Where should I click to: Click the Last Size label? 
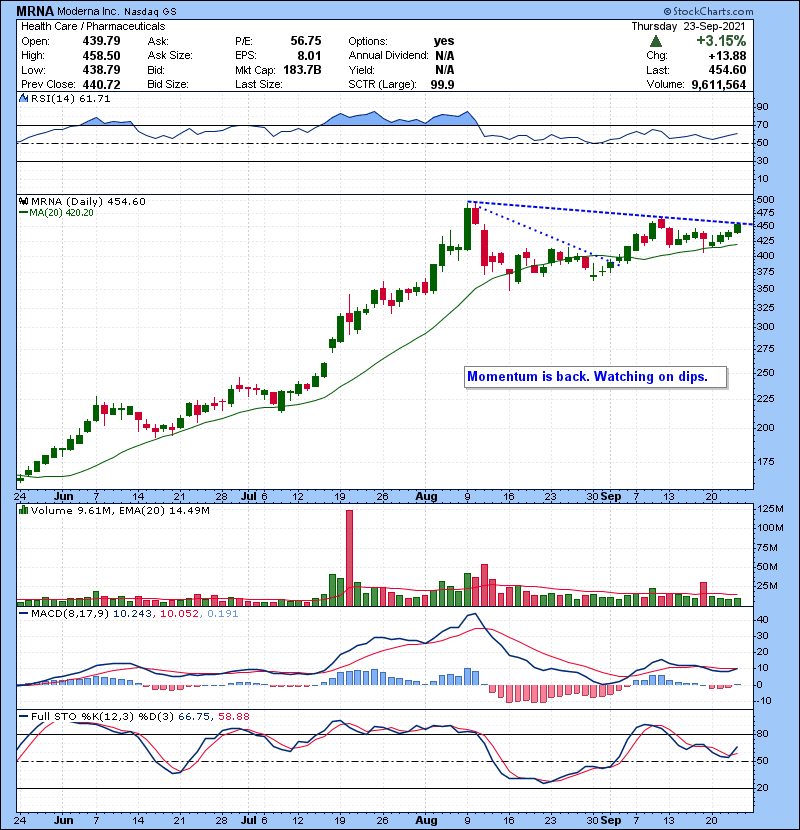[x=259, y=85]
